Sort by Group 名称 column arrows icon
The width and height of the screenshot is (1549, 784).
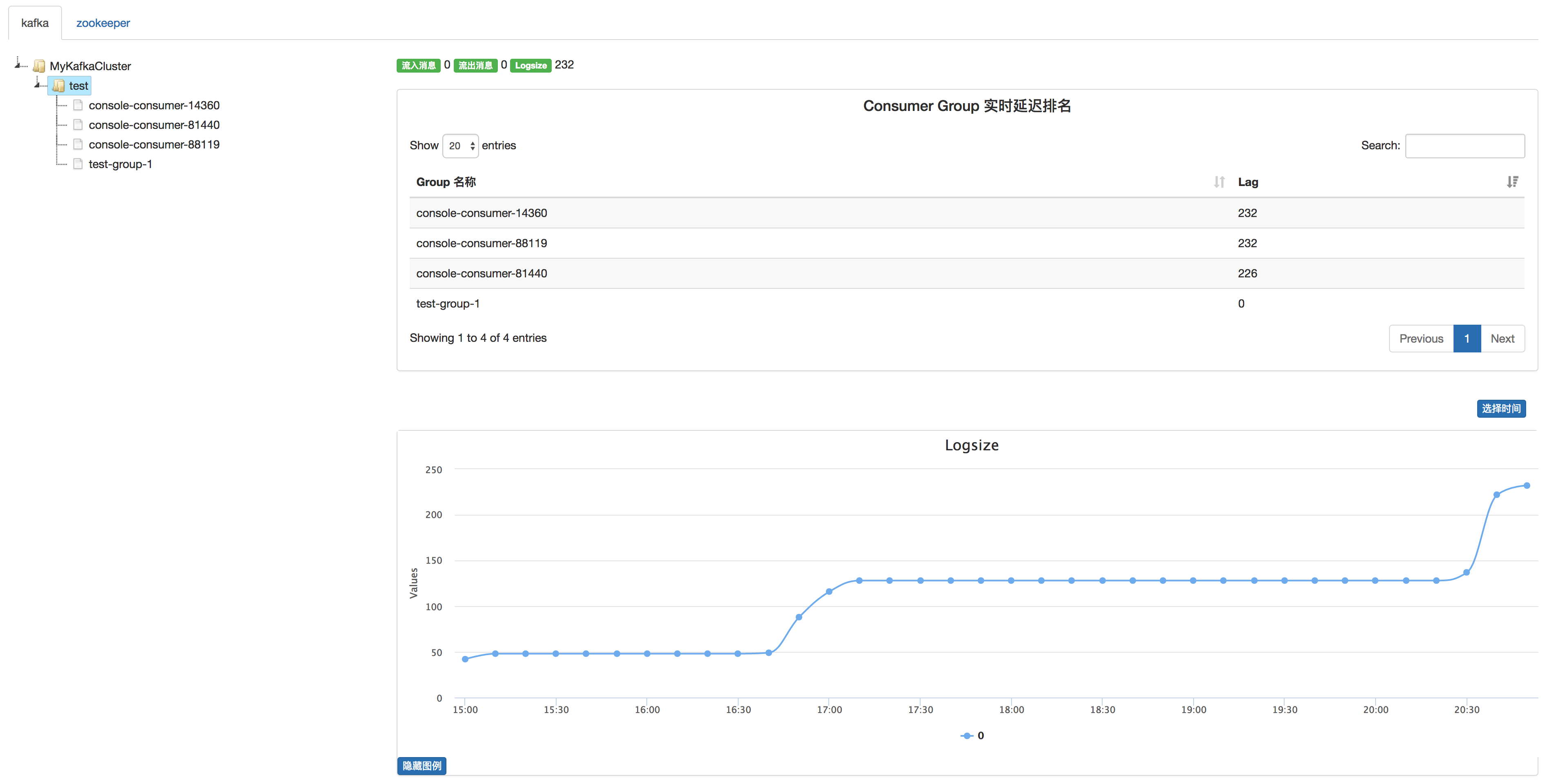tap(1219, 182)
